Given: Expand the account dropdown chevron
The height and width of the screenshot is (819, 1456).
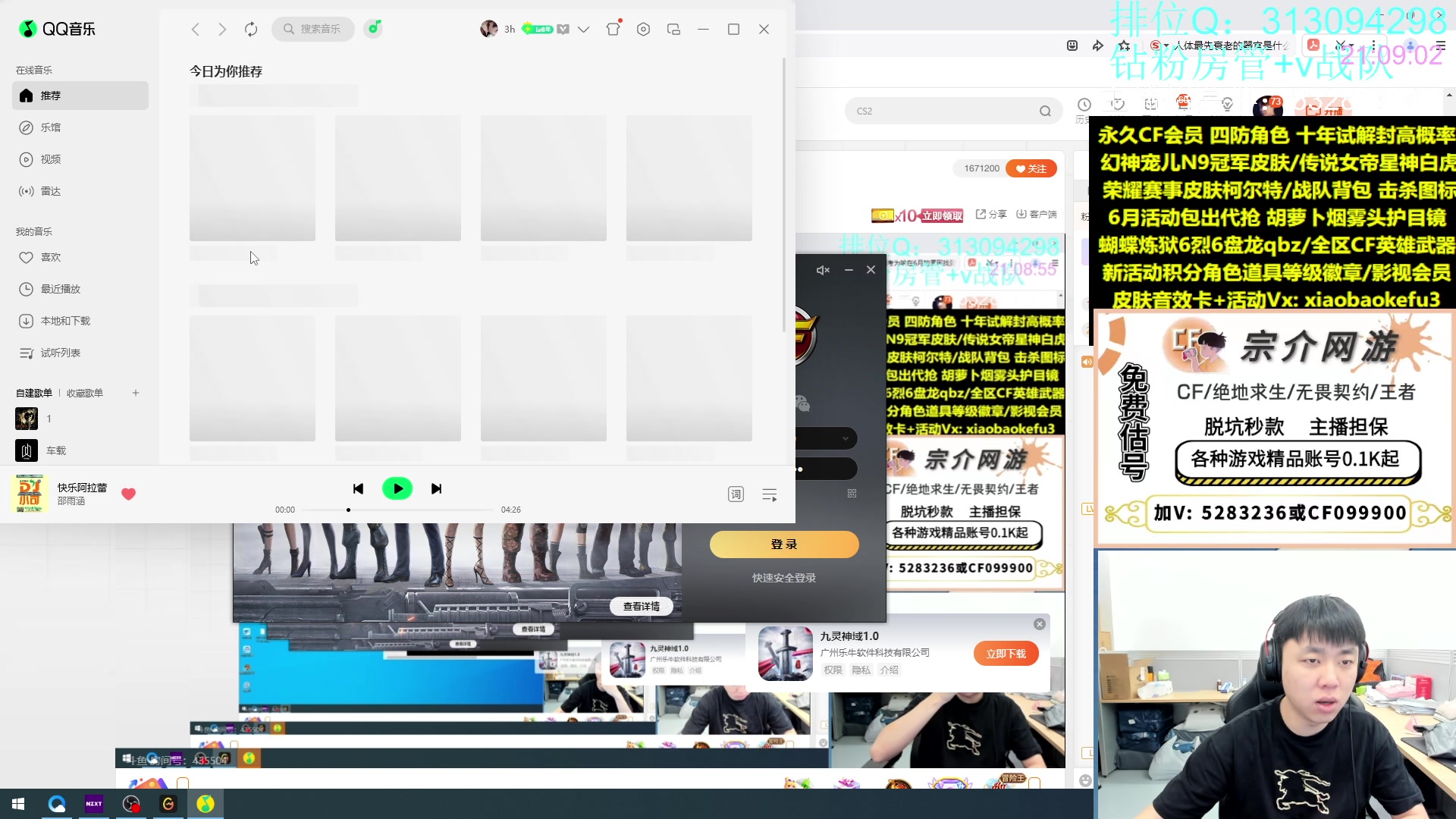Looking at the screenshot, I should click(x=583, y=29).
